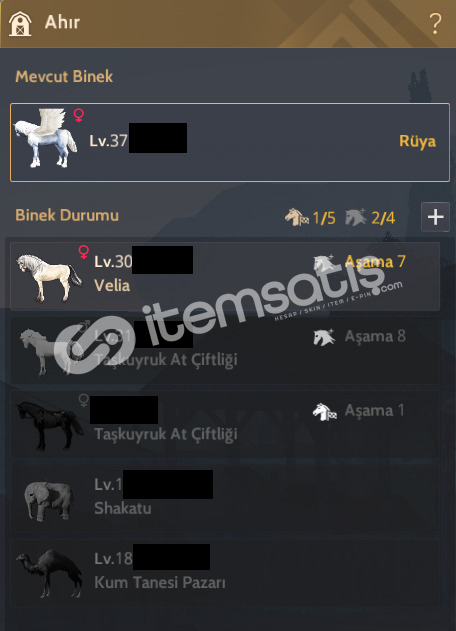Click the camel mount thumbnail

tap(49, 573)
